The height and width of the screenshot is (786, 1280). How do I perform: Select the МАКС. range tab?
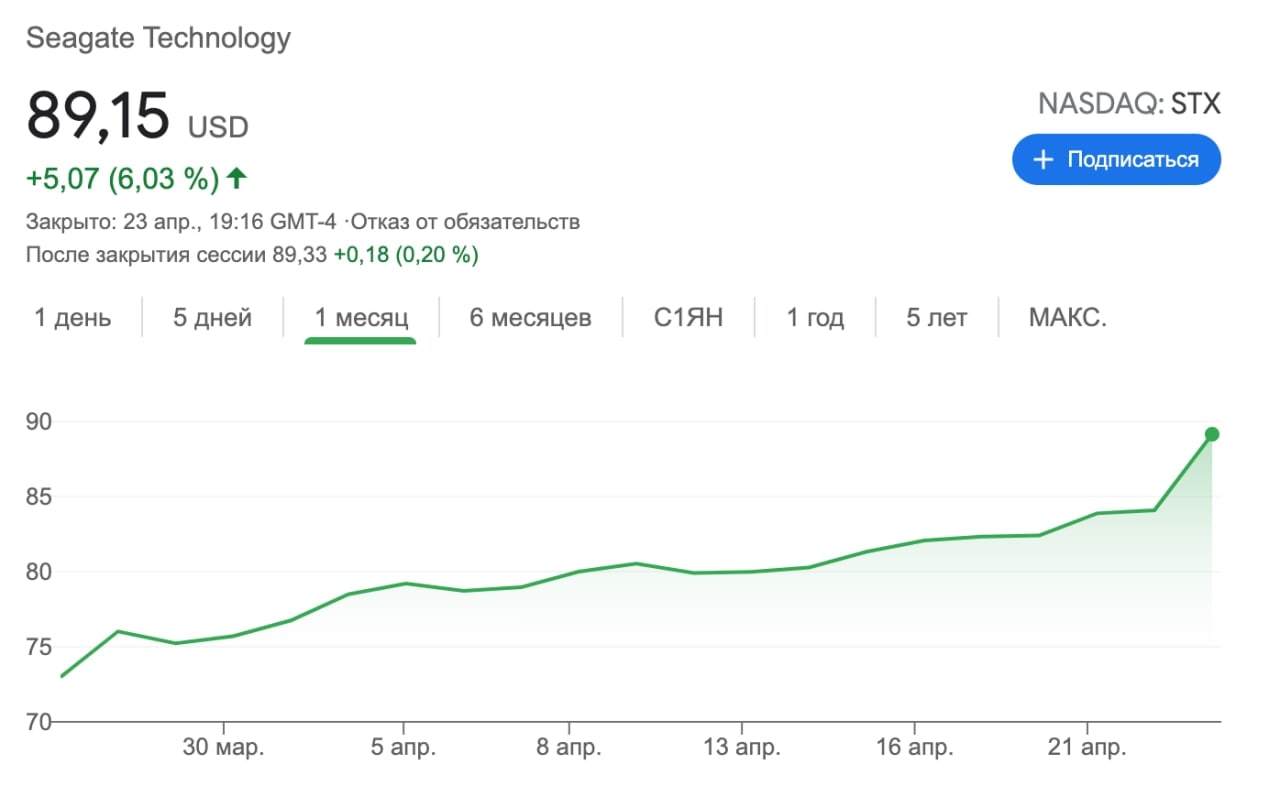point(1067,318)
